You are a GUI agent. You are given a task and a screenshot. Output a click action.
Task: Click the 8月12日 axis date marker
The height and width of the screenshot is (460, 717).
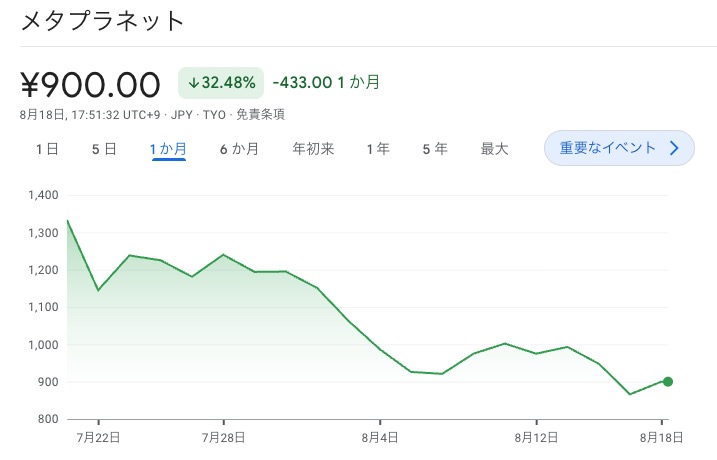[537, 436]
